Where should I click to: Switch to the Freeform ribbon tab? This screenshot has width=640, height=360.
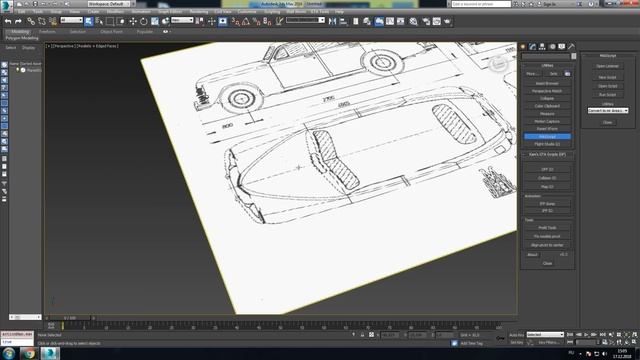(47, 31)
